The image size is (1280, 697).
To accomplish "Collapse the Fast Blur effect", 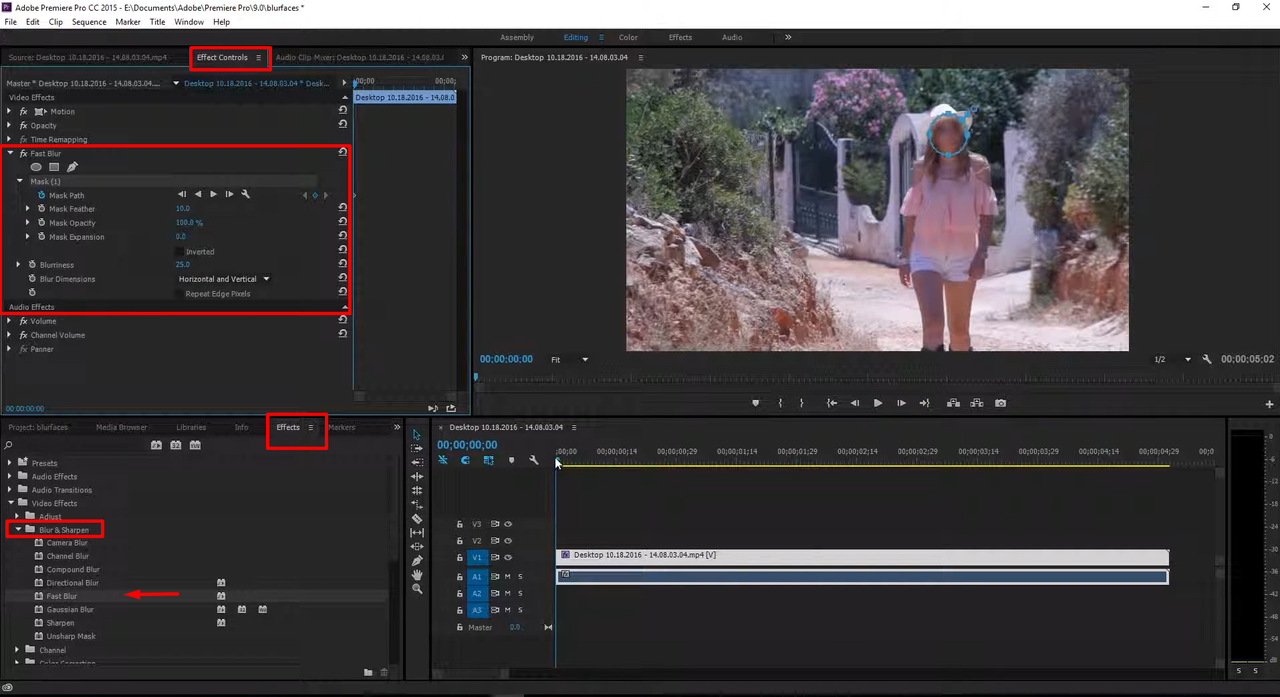I will pyautogui.click(x=10, y=153).
